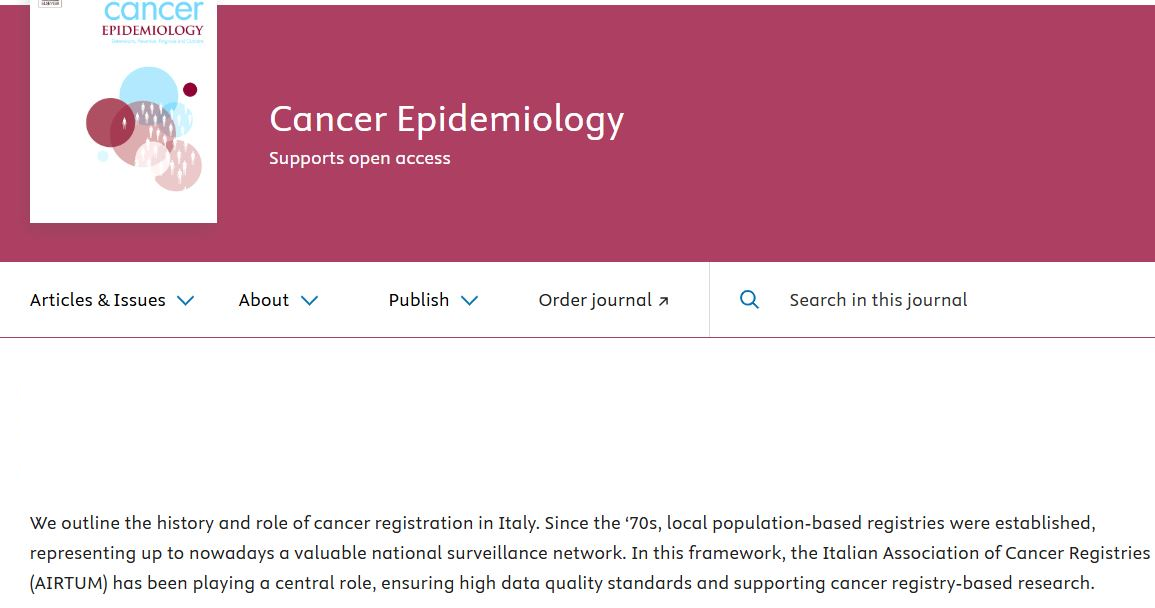Select the Publish menu label
Image resolution: width=1155 pixels, height=608 pixels.
tap(419, 300)
